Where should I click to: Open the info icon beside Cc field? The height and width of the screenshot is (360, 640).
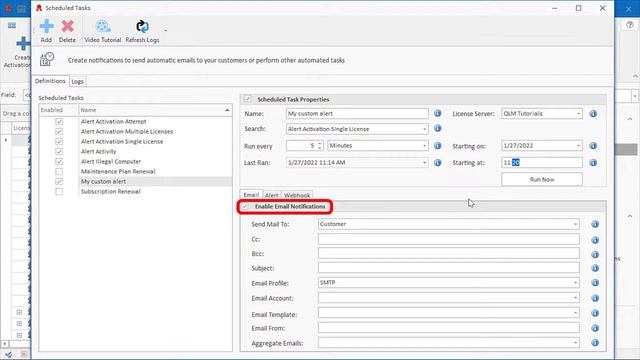coord(595,240)
